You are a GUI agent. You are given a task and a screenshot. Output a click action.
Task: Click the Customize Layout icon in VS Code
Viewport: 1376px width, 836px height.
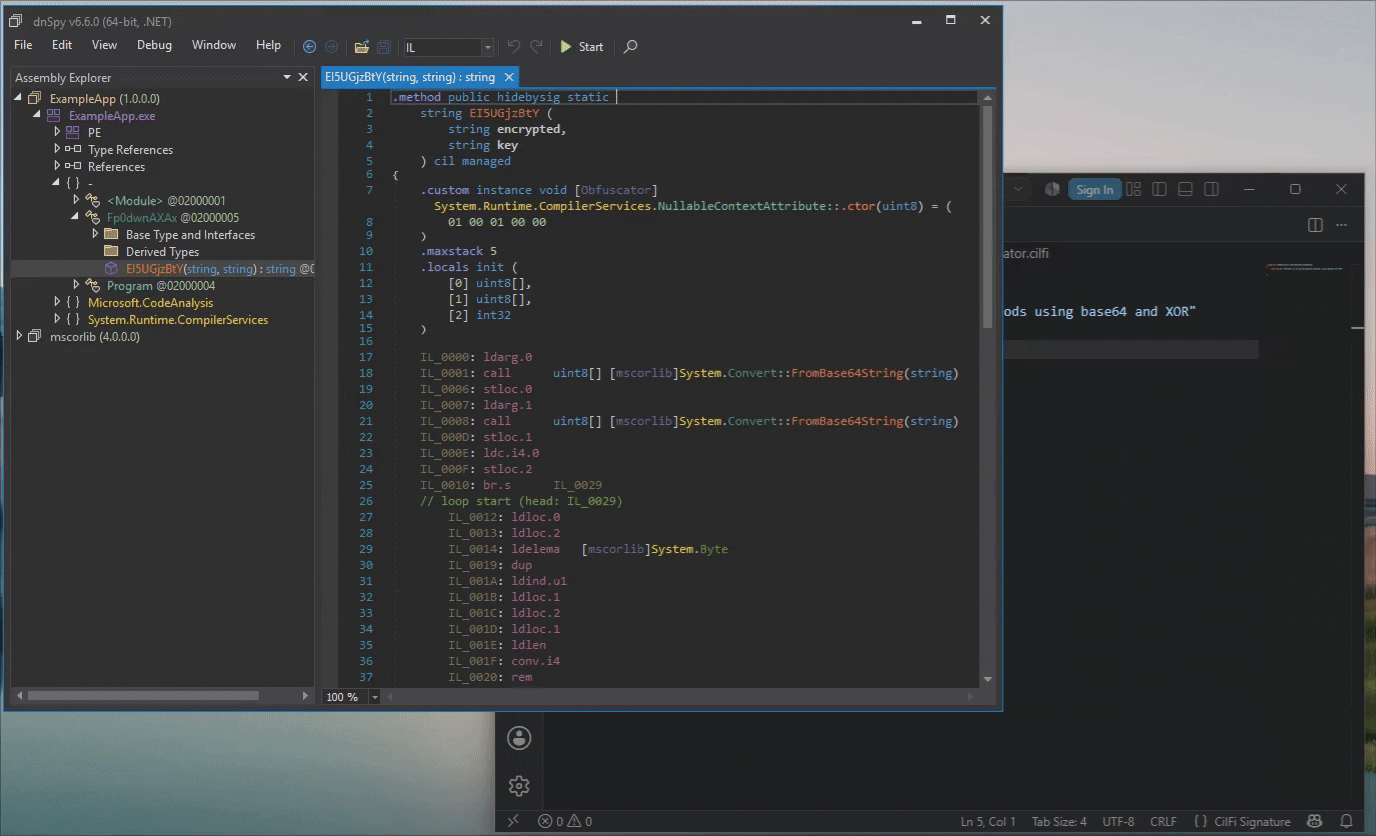point(1133,189)
